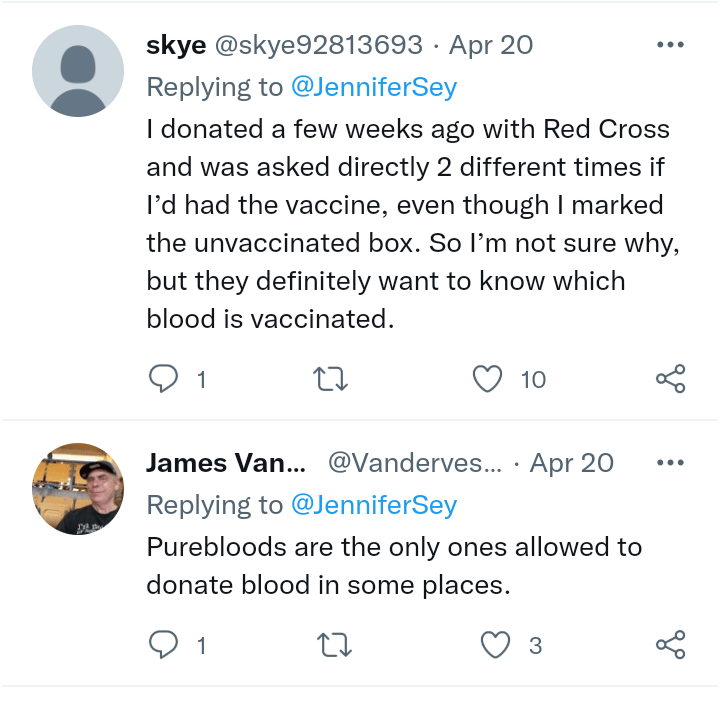Like skye's tweet with 10 likes
The width and height of the screenshot is (720, 701).
(487, 379)
